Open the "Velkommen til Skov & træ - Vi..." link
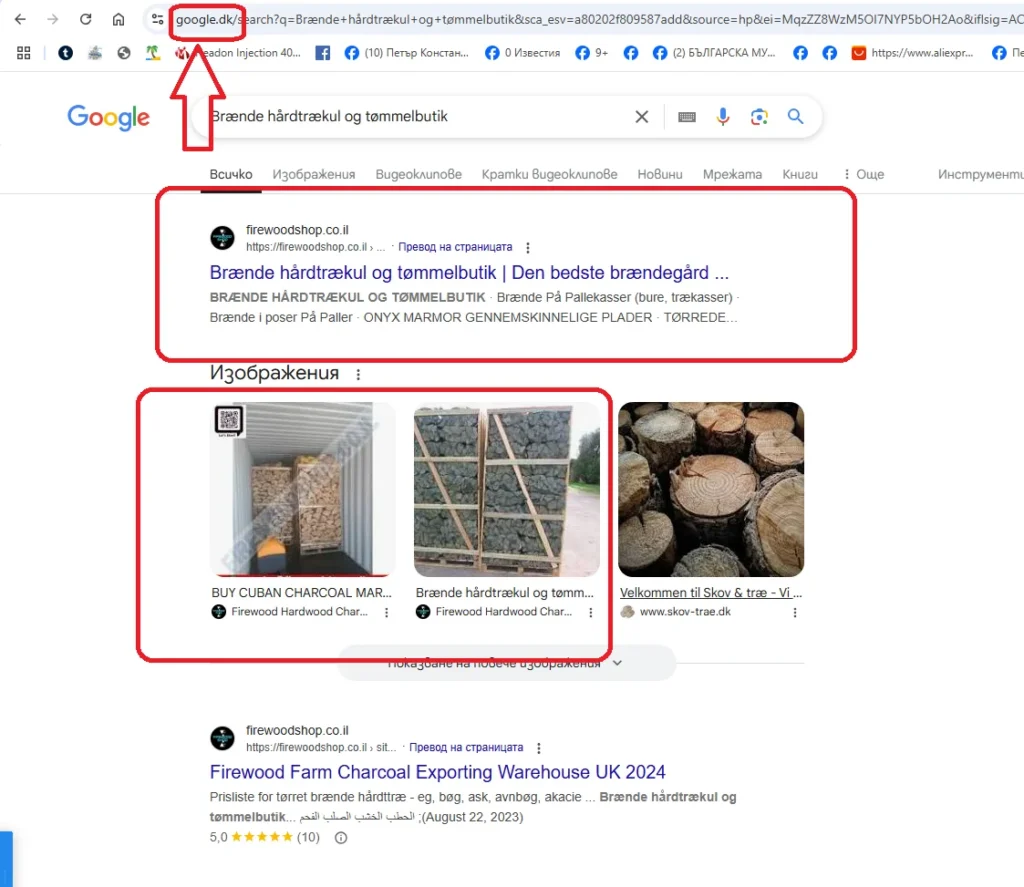The width and height of the screenshot is (1024, 887). click(x=711, y=592)
